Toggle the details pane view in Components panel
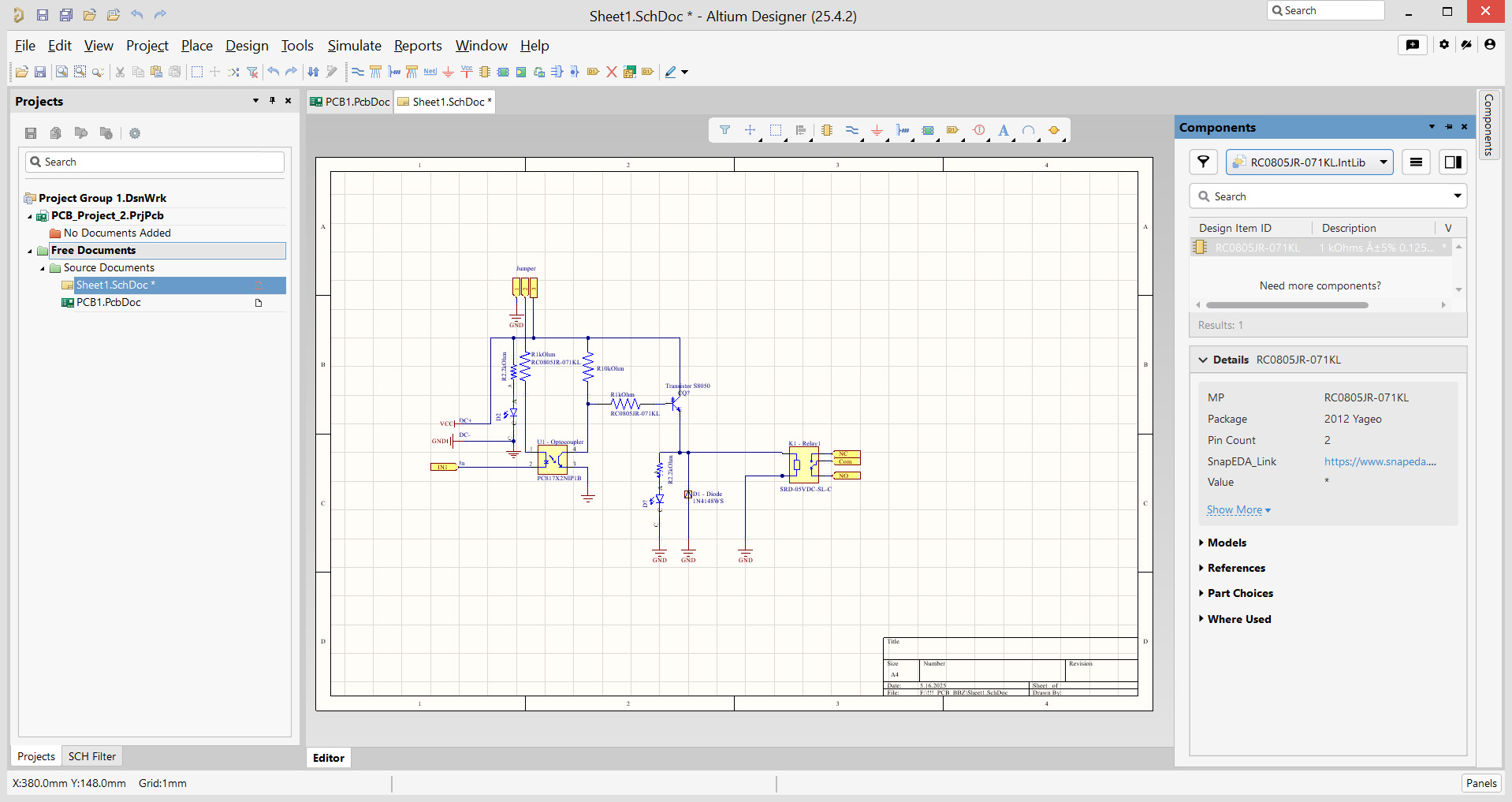 (x=1453, y=162)
